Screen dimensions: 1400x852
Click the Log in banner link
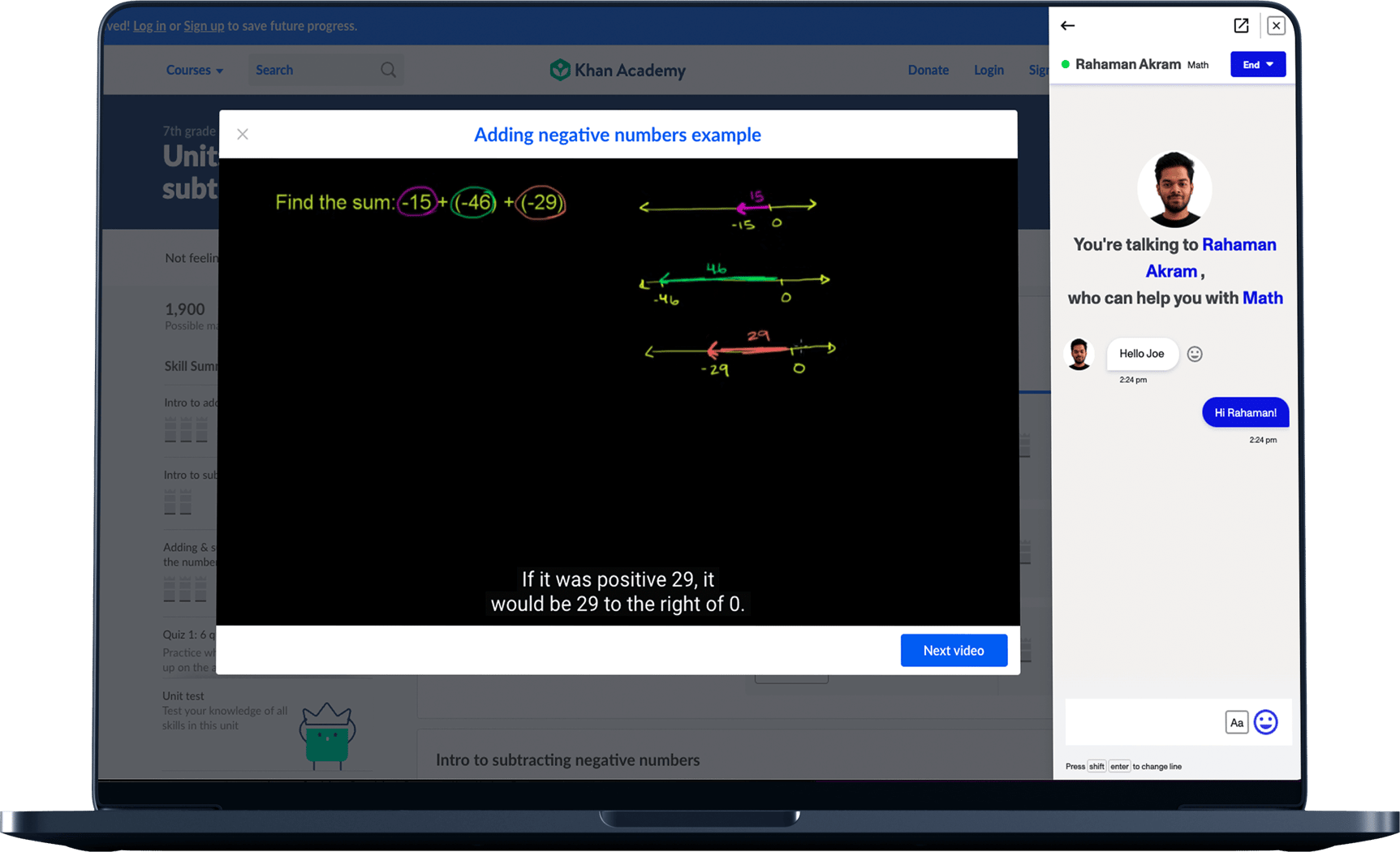coord(149,26)
